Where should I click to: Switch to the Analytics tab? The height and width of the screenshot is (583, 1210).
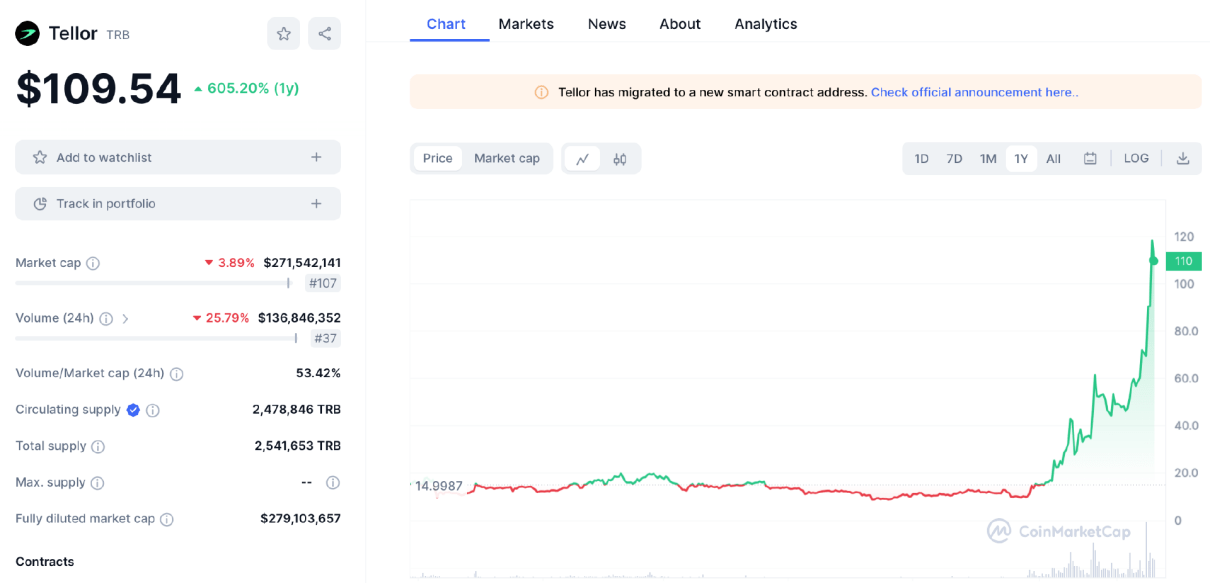point(765,24)
